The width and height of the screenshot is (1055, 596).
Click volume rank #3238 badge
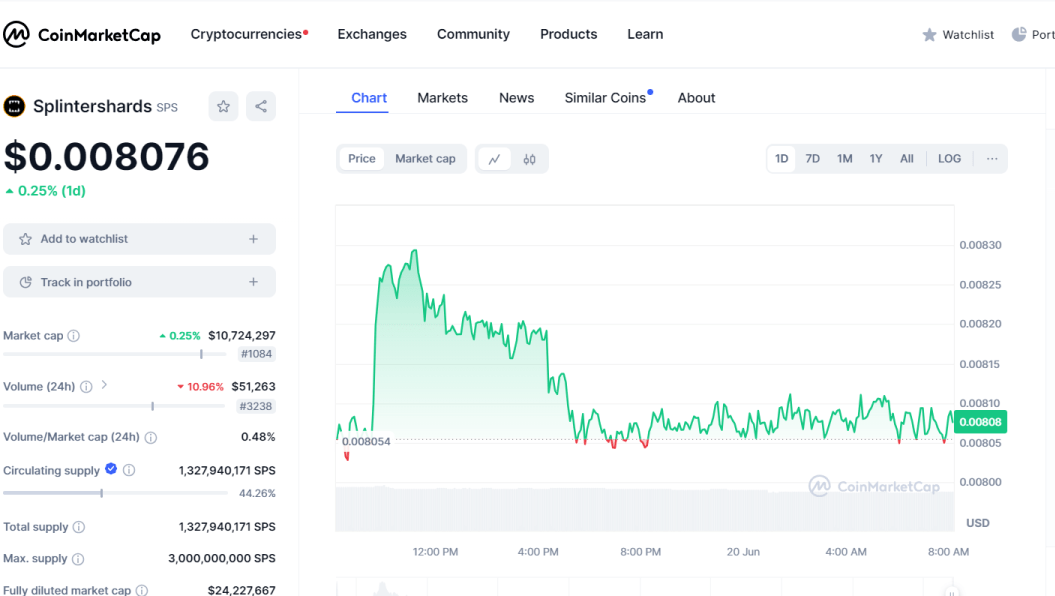click(256, 406)
